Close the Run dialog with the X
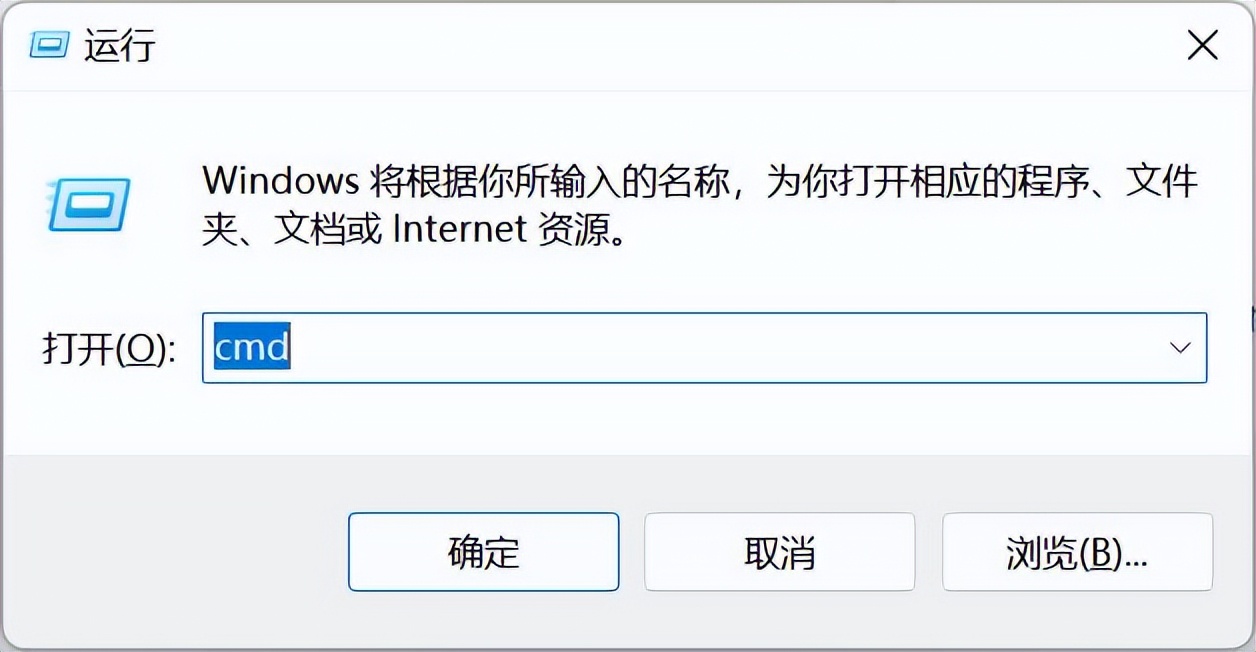 [x=1202, y=45]
